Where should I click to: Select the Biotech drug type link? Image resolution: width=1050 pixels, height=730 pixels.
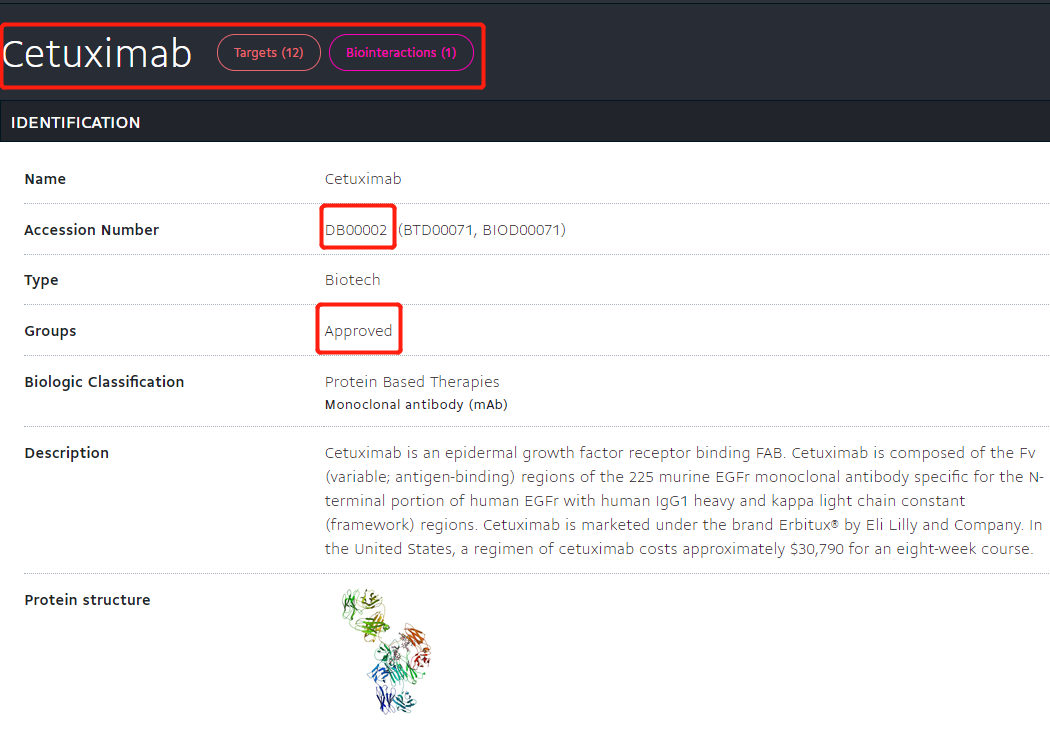352,279
